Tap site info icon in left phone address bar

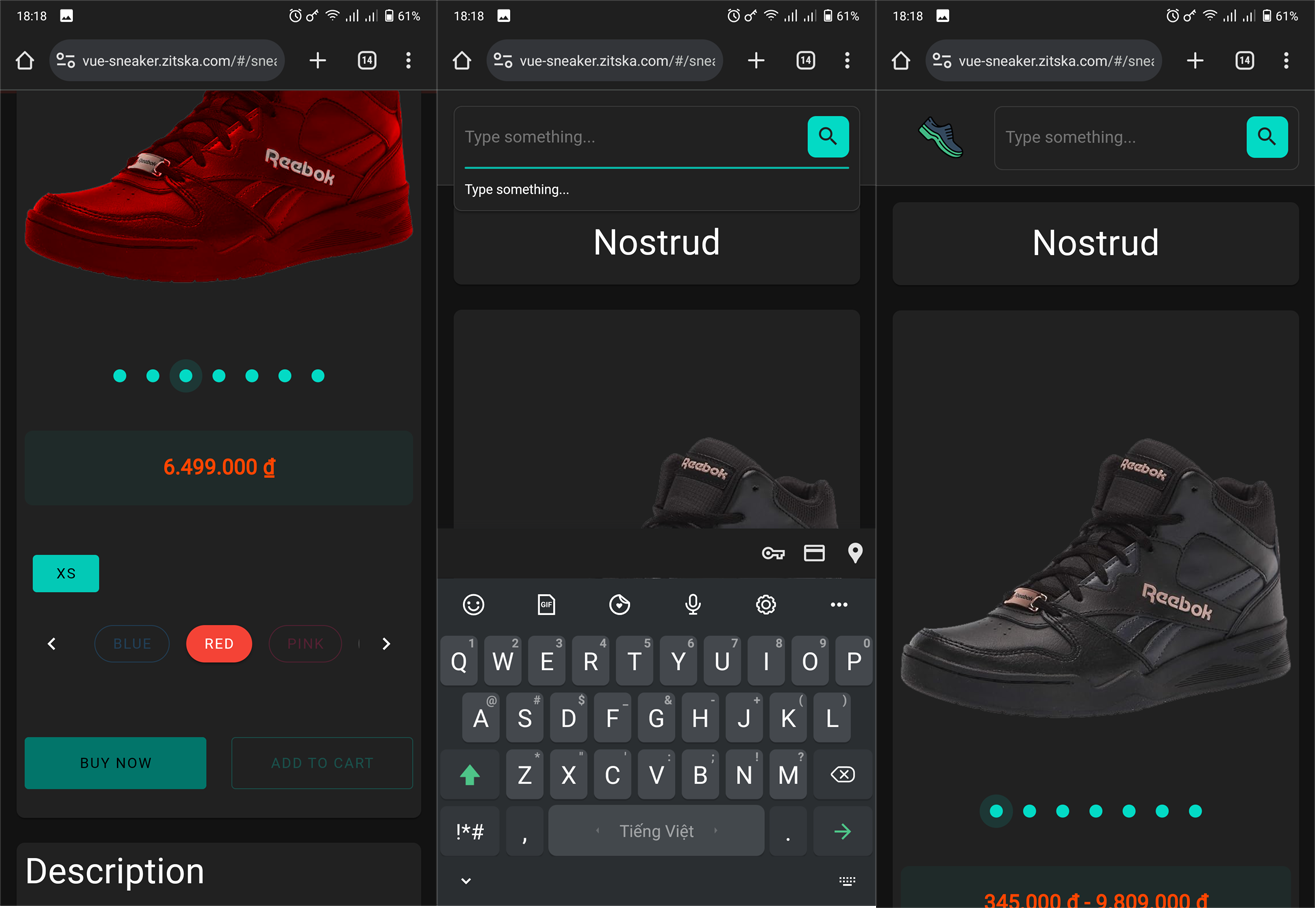(66, 61)
